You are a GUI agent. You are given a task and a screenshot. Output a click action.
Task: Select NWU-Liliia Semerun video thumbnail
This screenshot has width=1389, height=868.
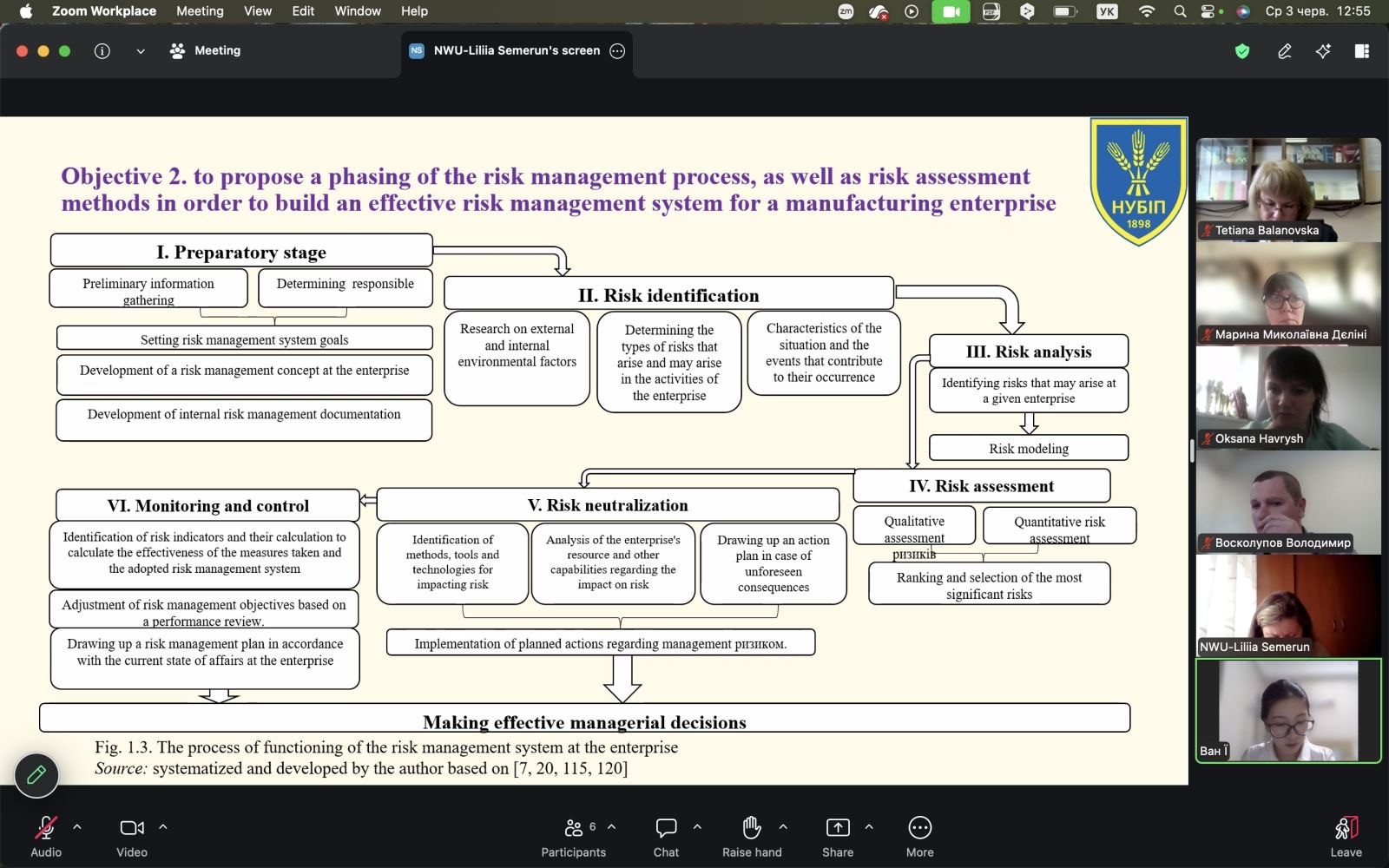tap(1288, 606)
